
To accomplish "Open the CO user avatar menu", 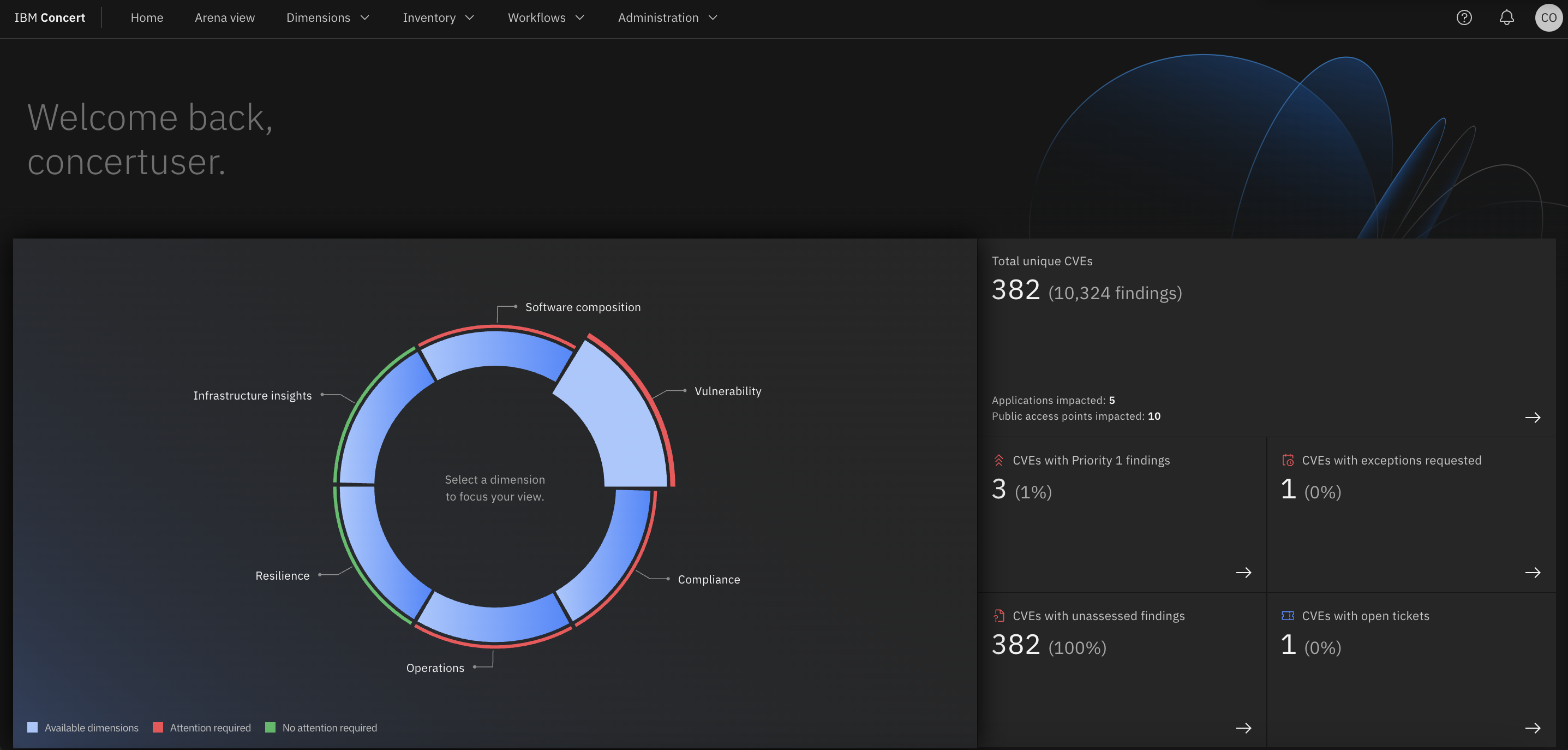I will (x=1548, y=17).
